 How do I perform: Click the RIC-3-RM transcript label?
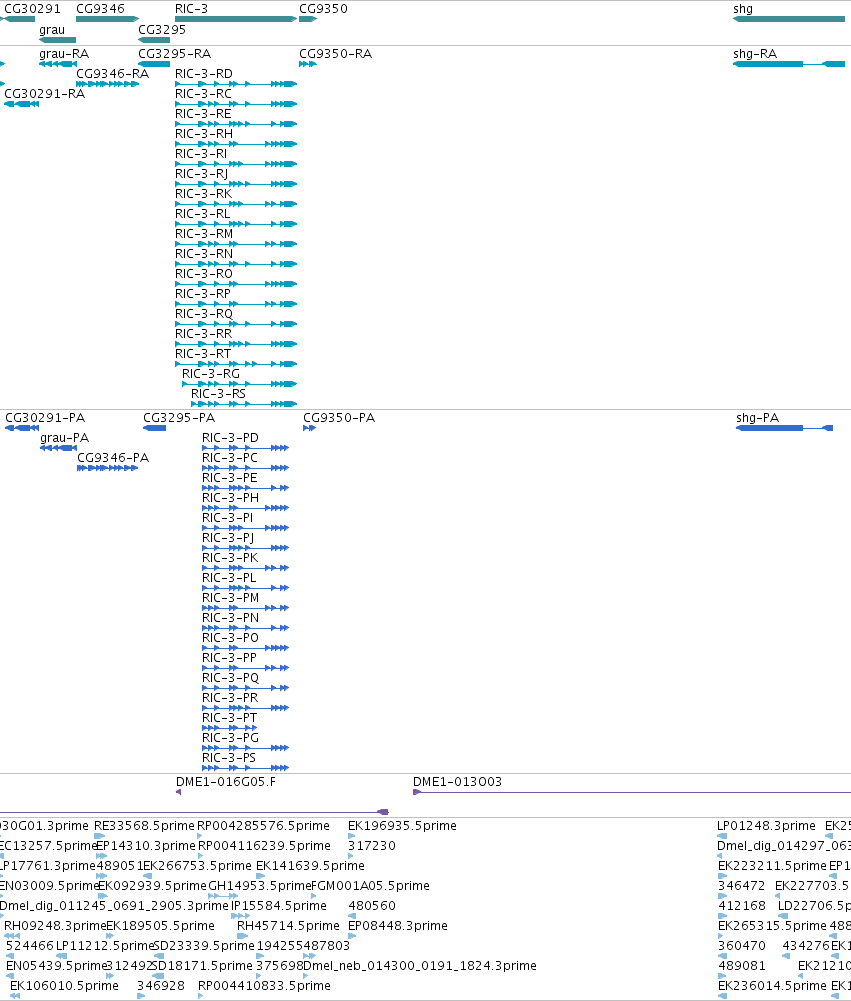204,234
